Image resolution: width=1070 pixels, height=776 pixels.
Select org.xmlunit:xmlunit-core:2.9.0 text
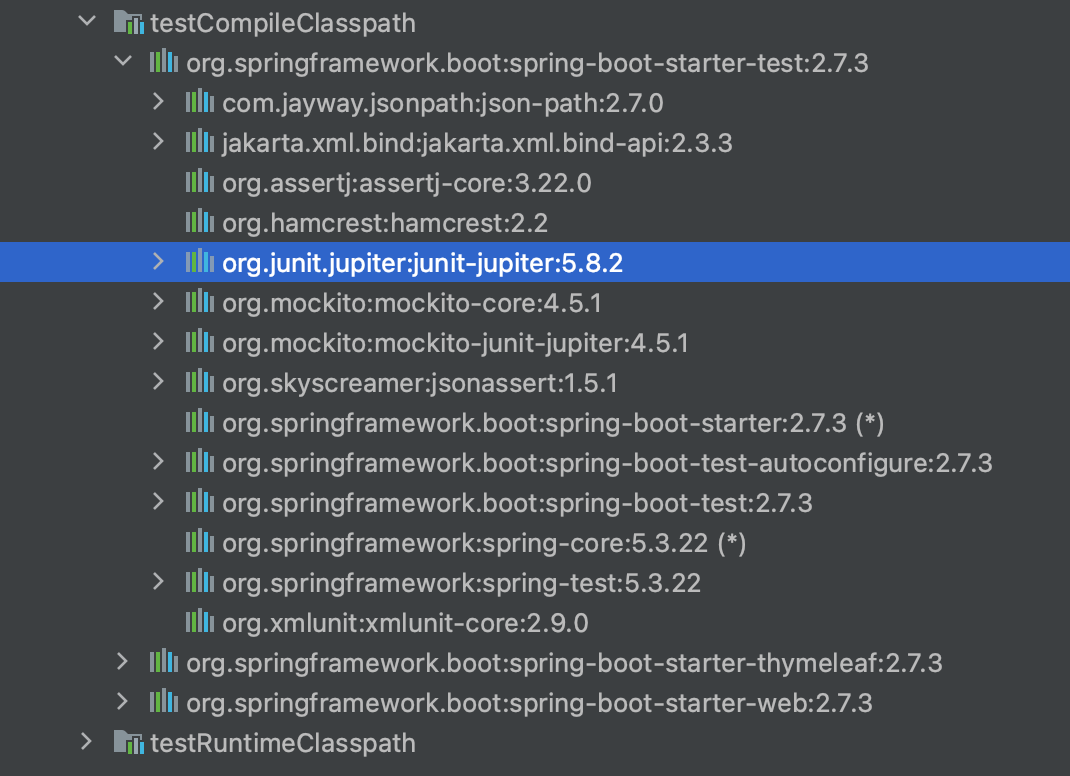pyautogui.click(x=405, y=623)
